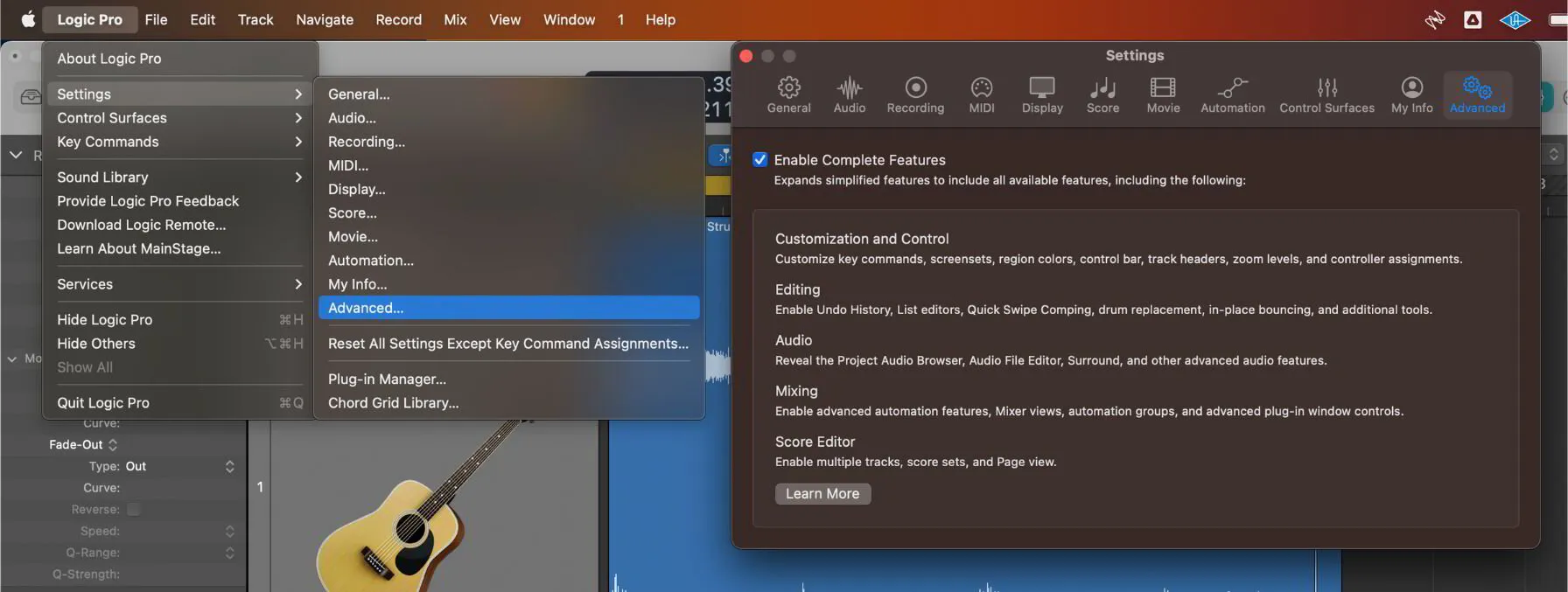Select the Advanced settings tab icon
Viewport: 1568px width, 592px height.
[x=1477, y=94]
